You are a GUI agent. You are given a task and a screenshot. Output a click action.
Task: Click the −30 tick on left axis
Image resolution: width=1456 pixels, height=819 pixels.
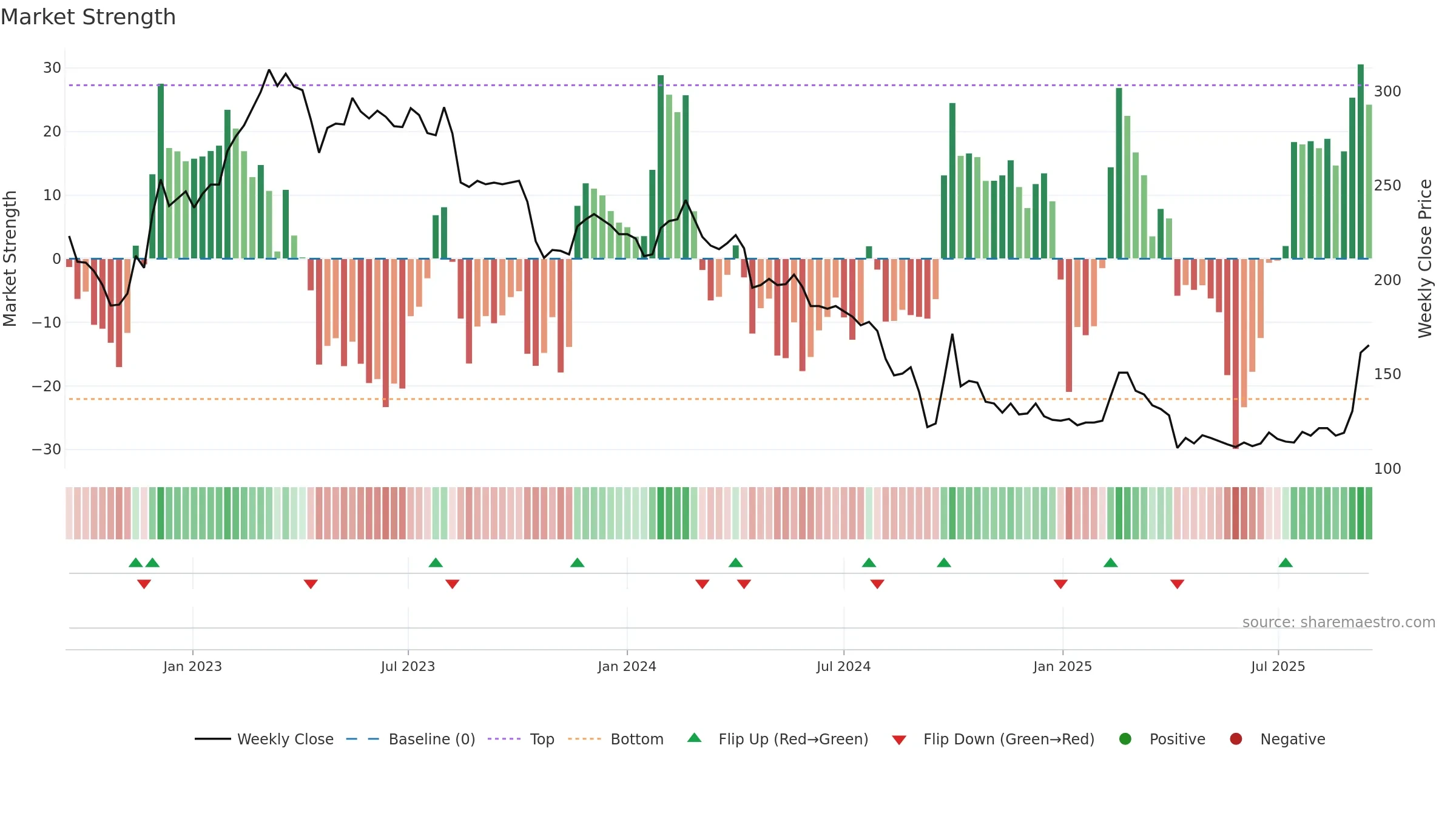pyautogui.click(x=47, y=450)
